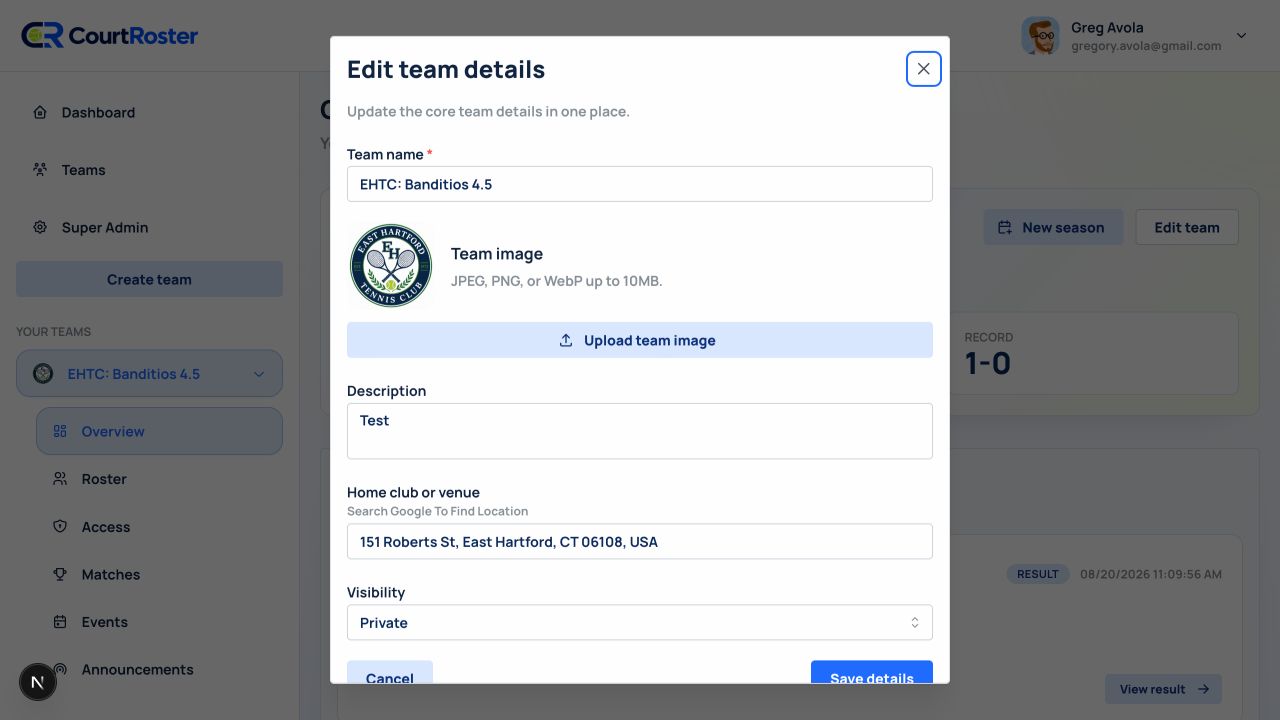Open the Super Admin menu item
Viewport: 1280px width, 720px height.
150,227
